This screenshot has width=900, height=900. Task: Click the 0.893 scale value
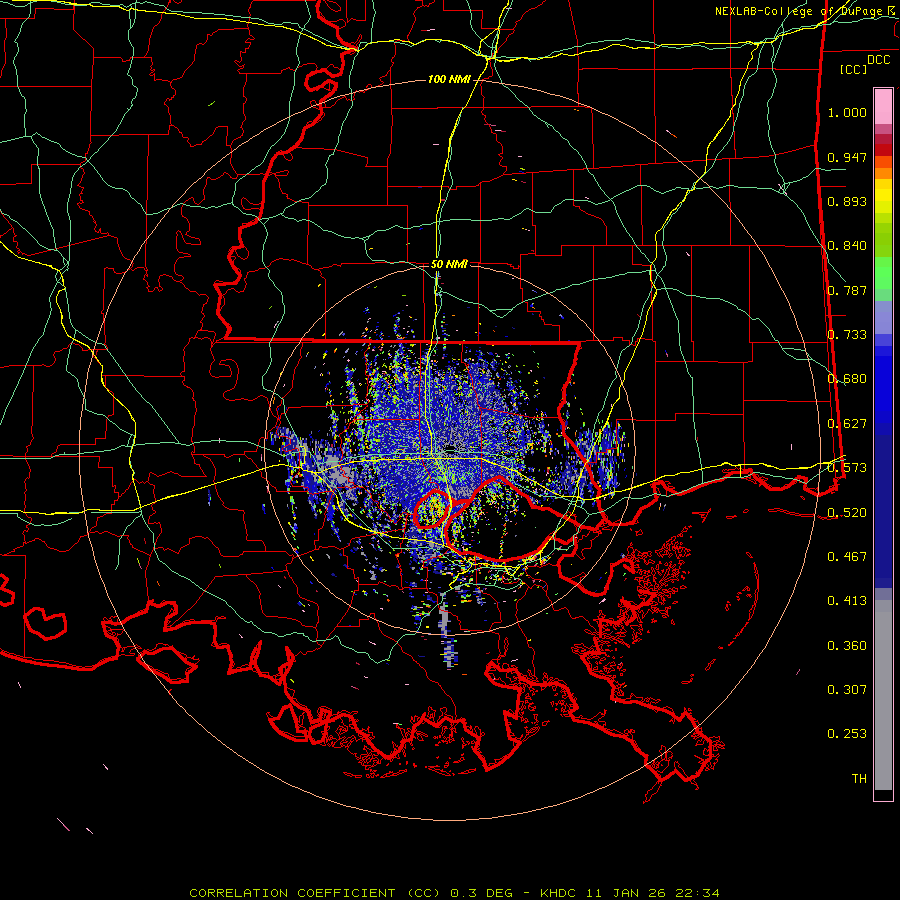847,201
